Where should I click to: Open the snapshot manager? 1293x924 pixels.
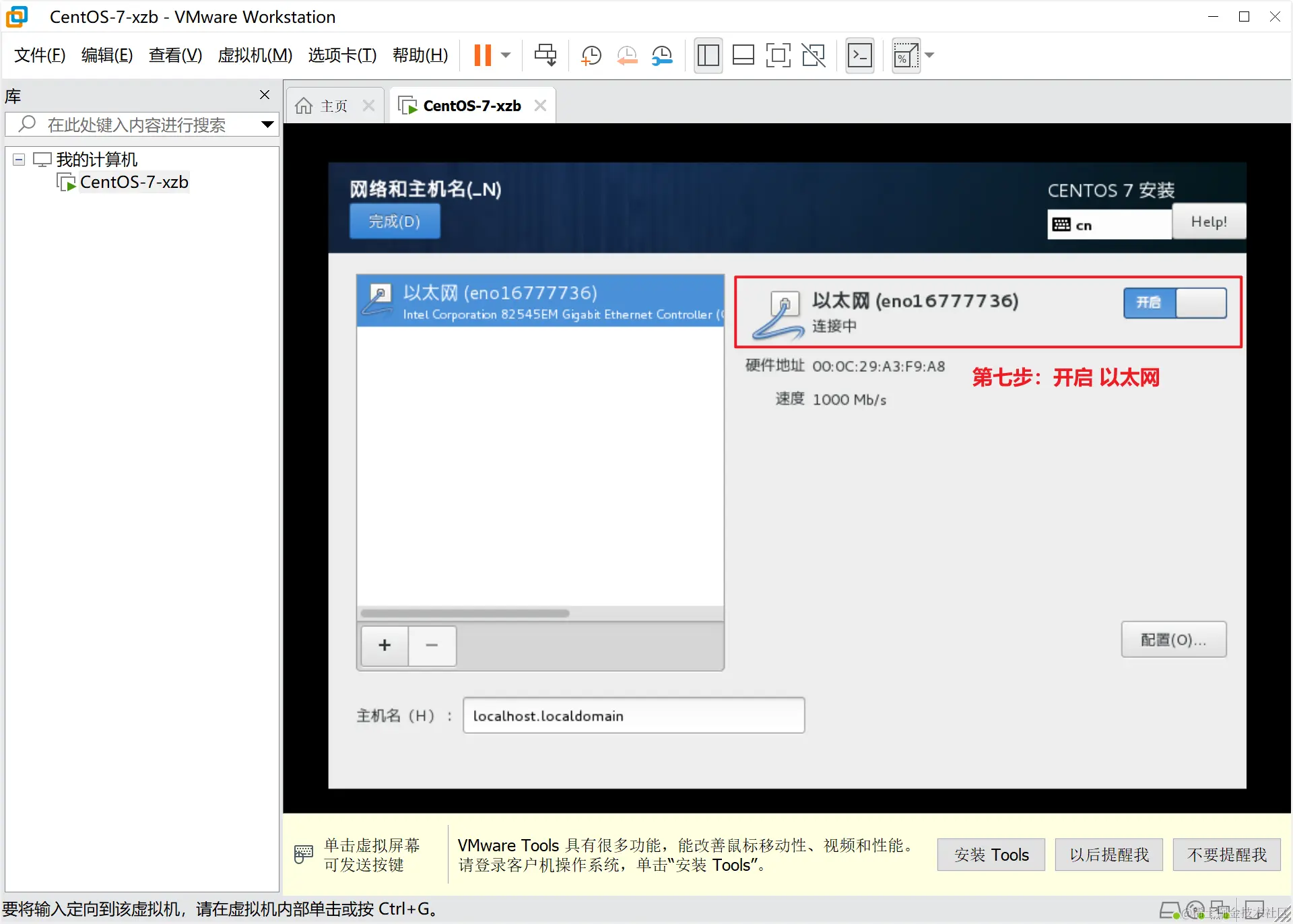tap(663, 55)
